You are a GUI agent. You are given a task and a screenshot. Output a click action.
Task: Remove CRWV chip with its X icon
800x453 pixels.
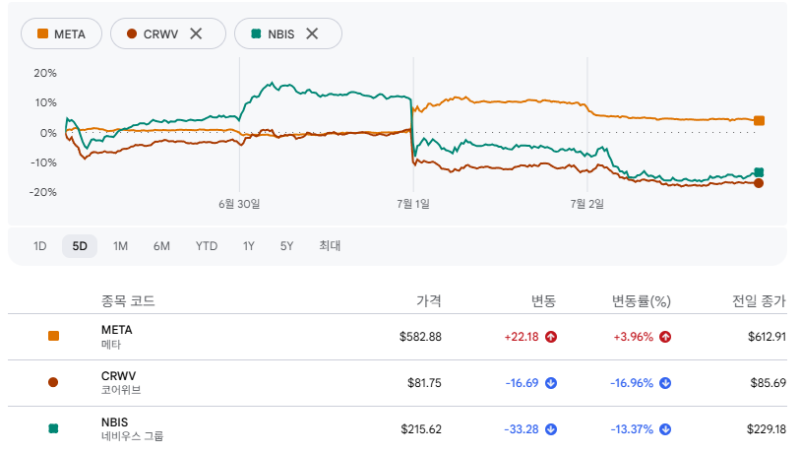pos(196,34)
